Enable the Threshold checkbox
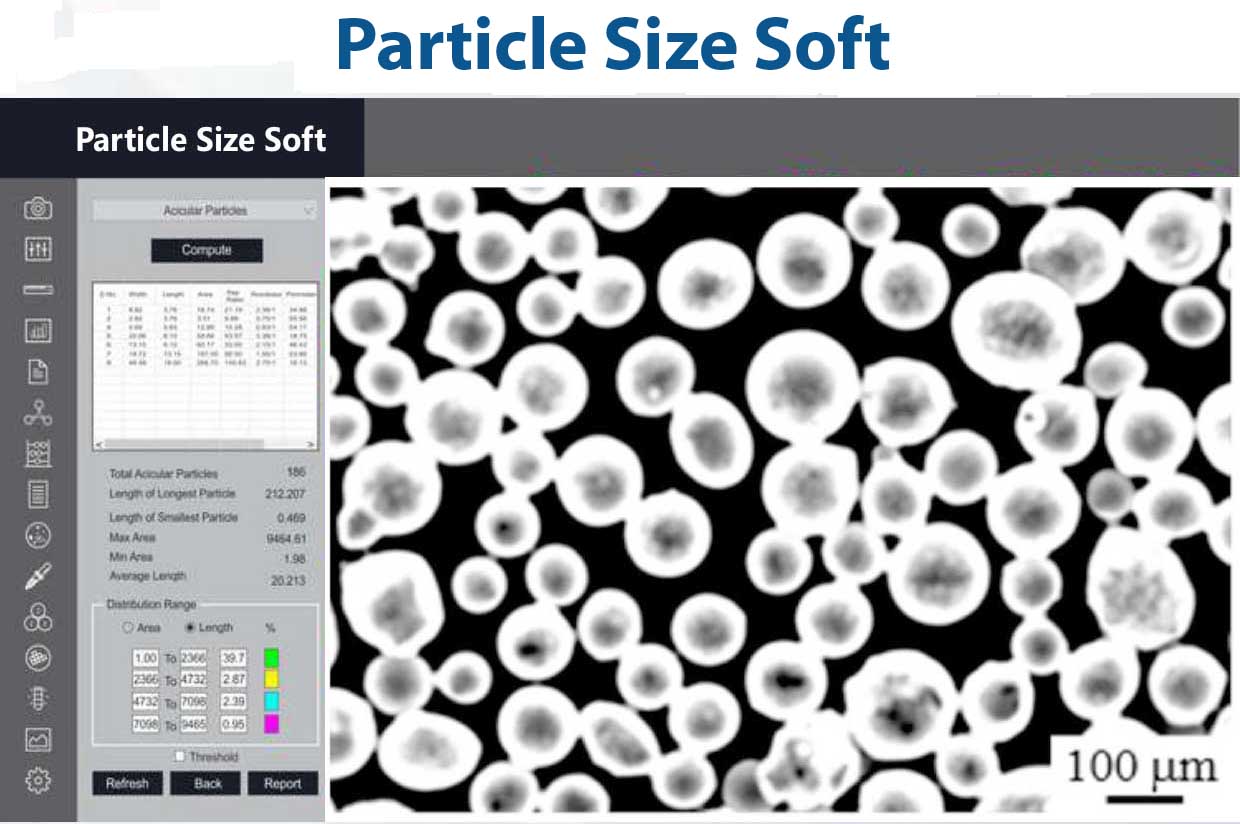The height and width of the screenshot is (824, 1240). (180, 757)
